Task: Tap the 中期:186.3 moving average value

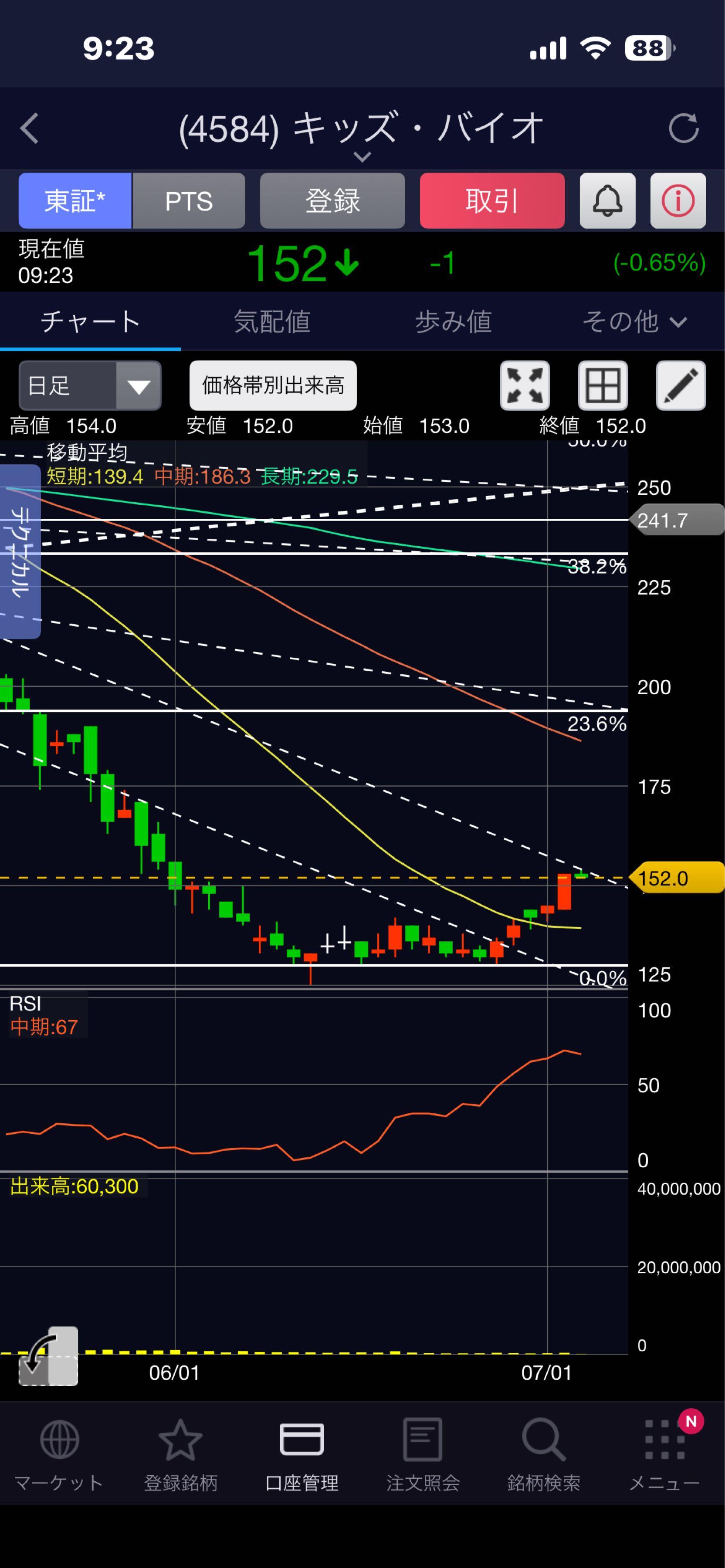Action: click(202, 476)
